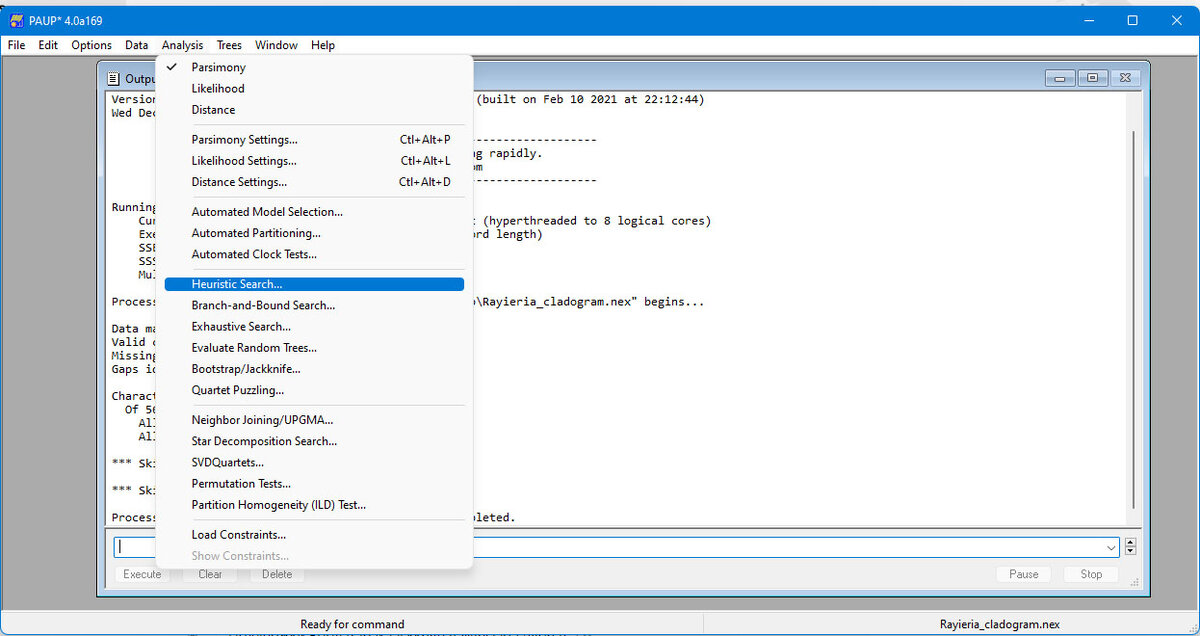Choose Automated Clock Tests

(x=314, y=254)
